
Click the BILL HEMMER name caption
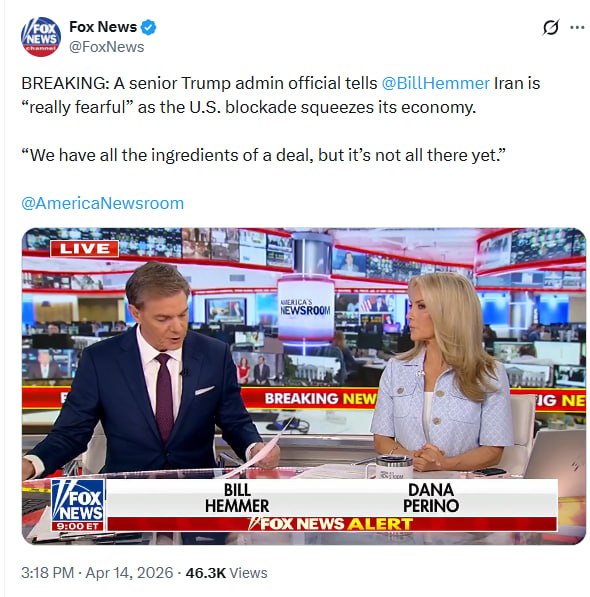[237, 498]
